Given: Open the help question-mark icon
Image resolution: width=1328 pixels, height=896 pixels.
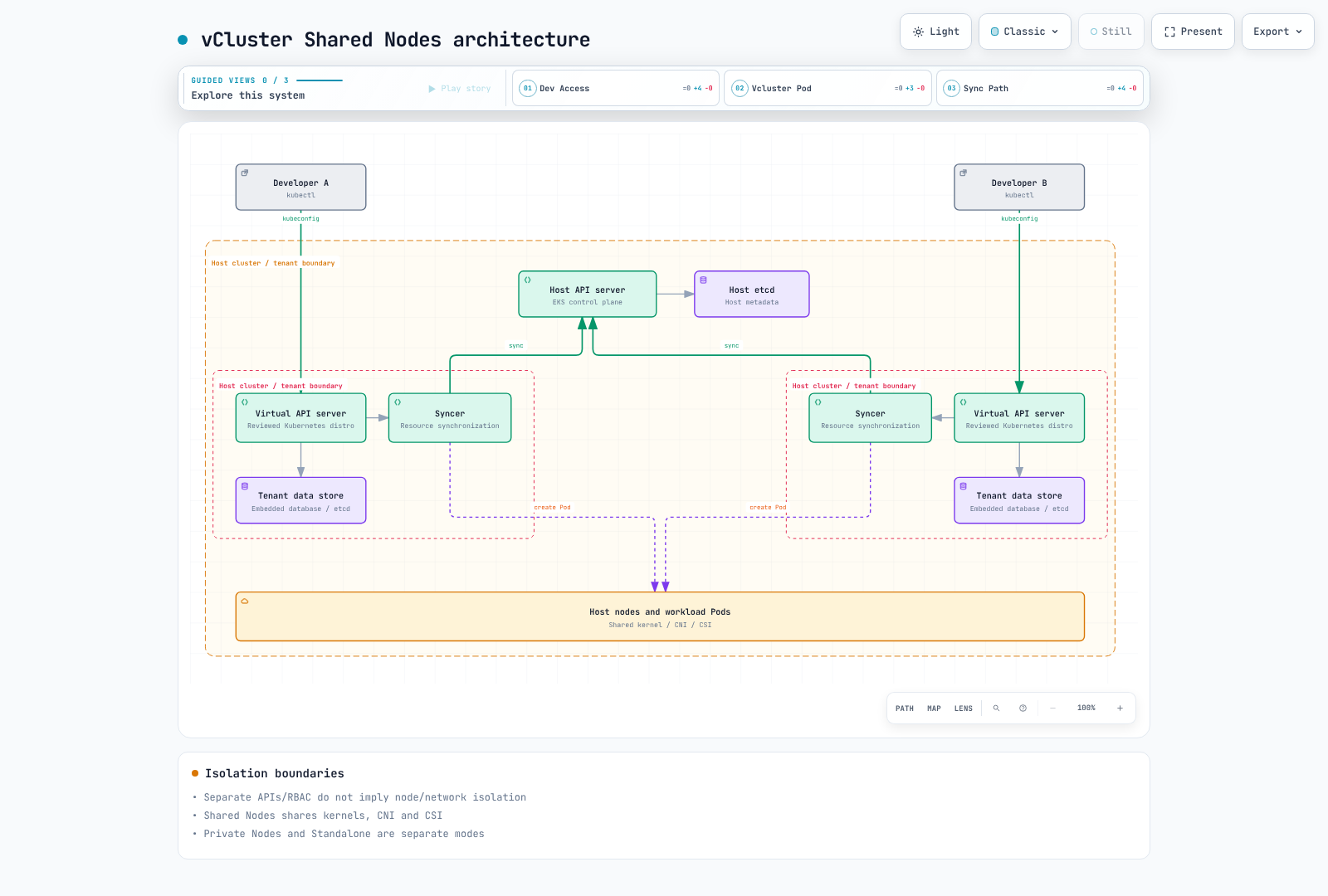Looking at the screenshot, I should (1023, 709).
